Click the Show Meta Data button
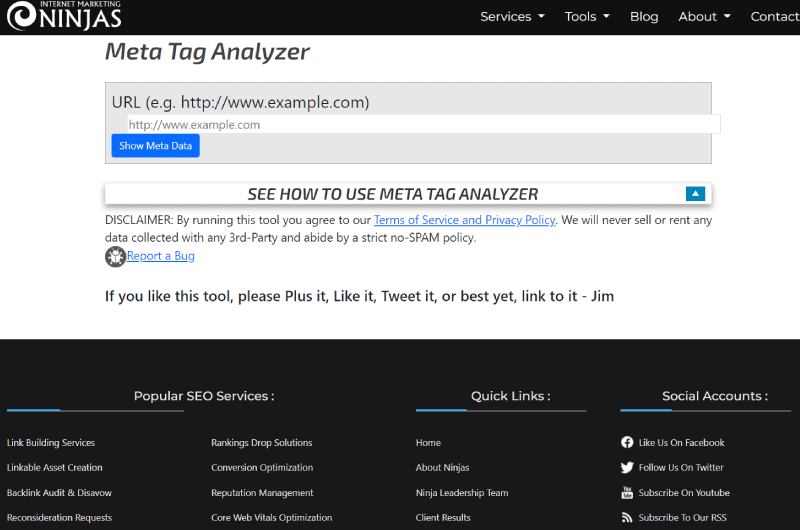The width and height of the screenshot is (800, 530). pyautogui.click(x=156, y=146)
